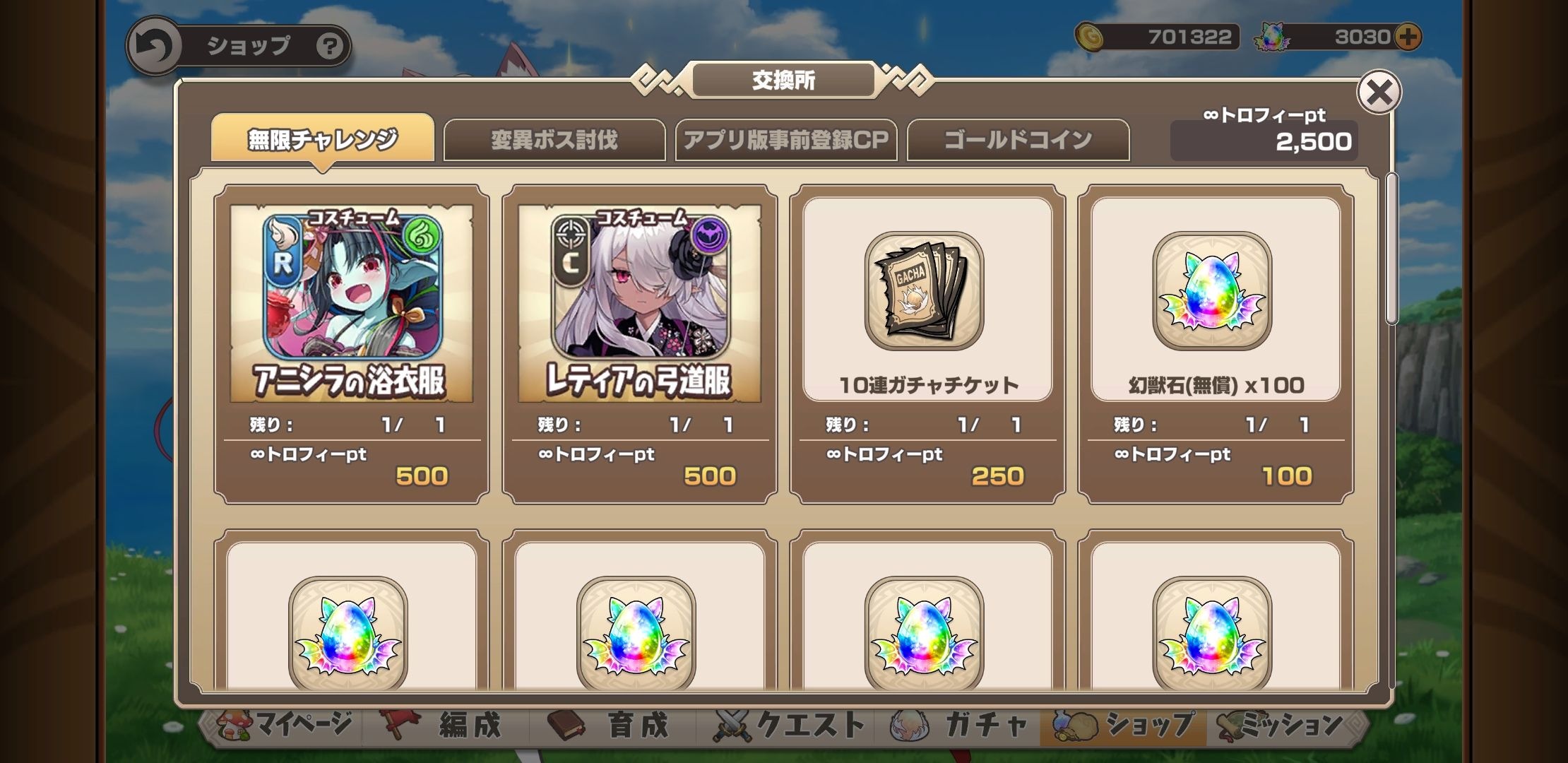Screen dimensions: 1568x763
Task: Switch to the ゴールドコイン tab
Action: (1018, 140)
